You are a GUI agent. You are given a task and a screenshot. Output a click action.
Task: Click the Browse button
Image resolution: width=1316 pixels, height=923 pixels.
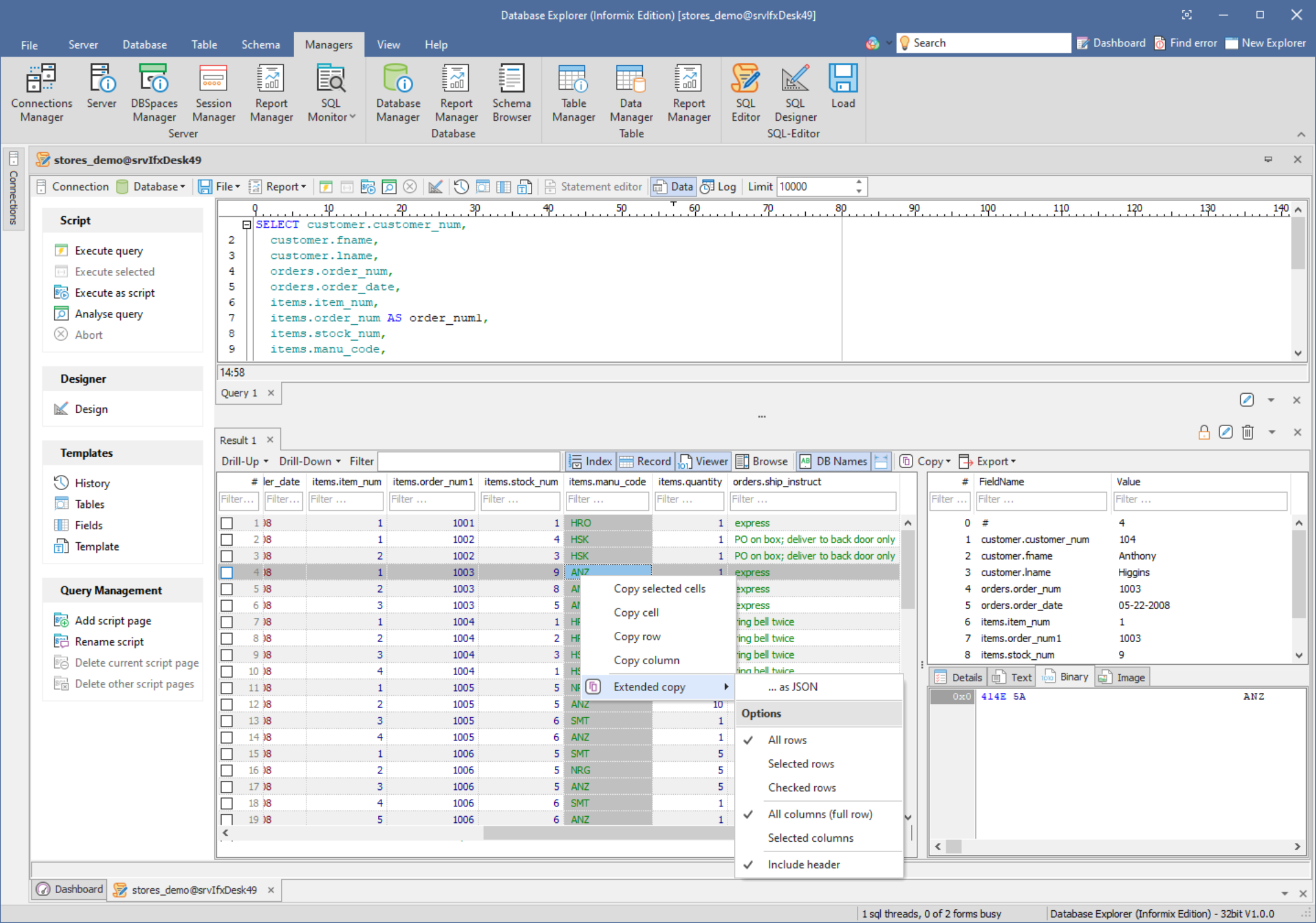[x=762, y=461]
